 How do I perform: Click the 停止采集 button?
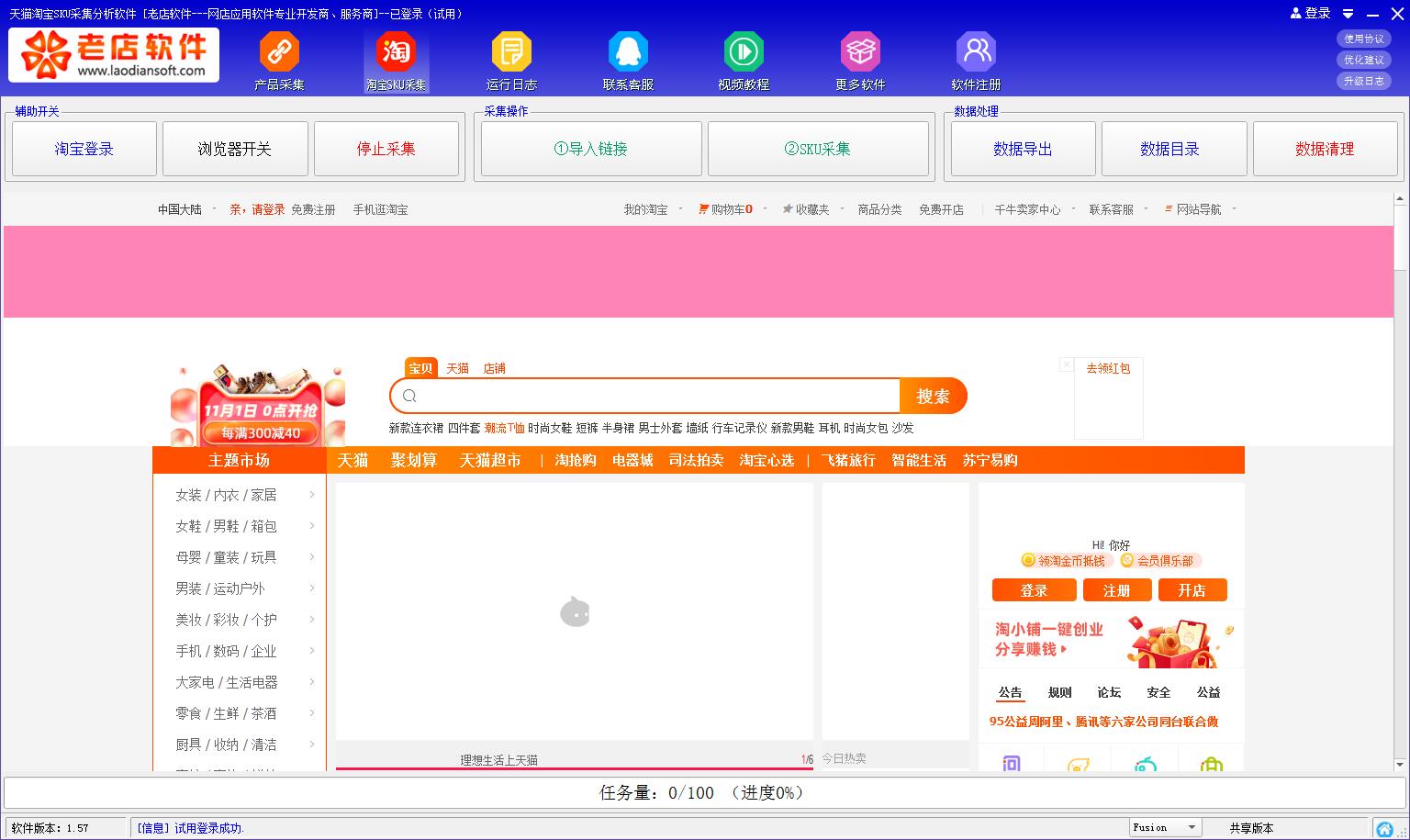pyautogui.click(x=386, y=148)
